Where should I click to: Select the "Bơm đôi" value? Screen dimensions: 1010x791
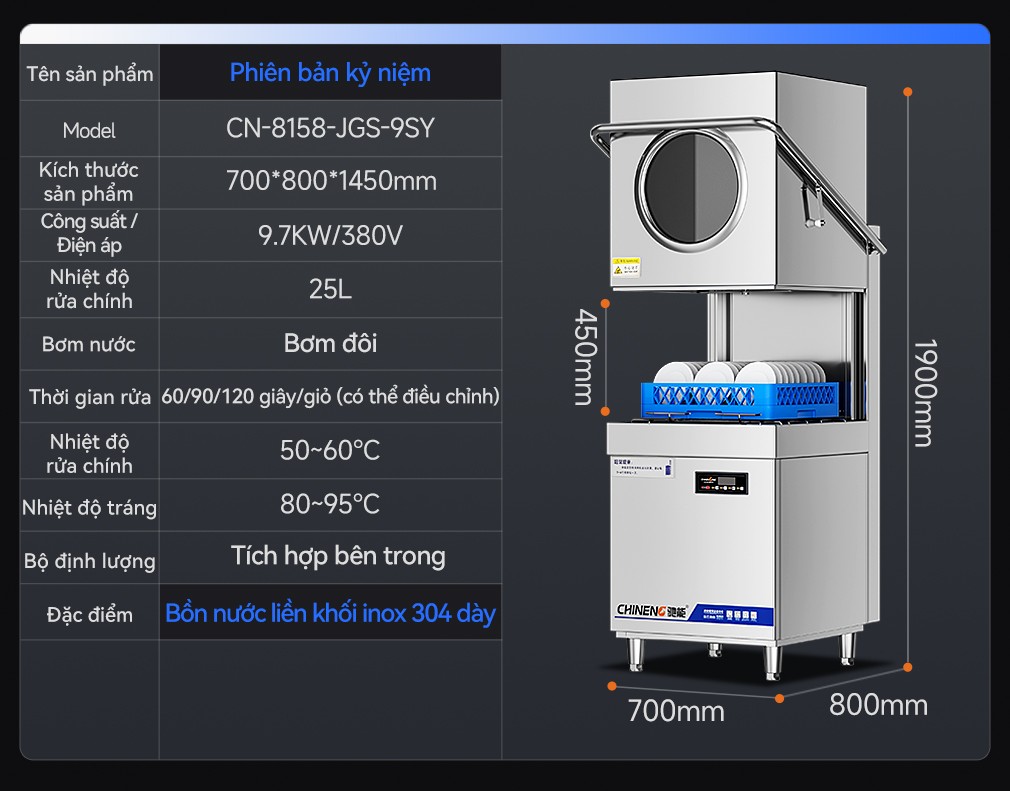(x=330, y=343)
